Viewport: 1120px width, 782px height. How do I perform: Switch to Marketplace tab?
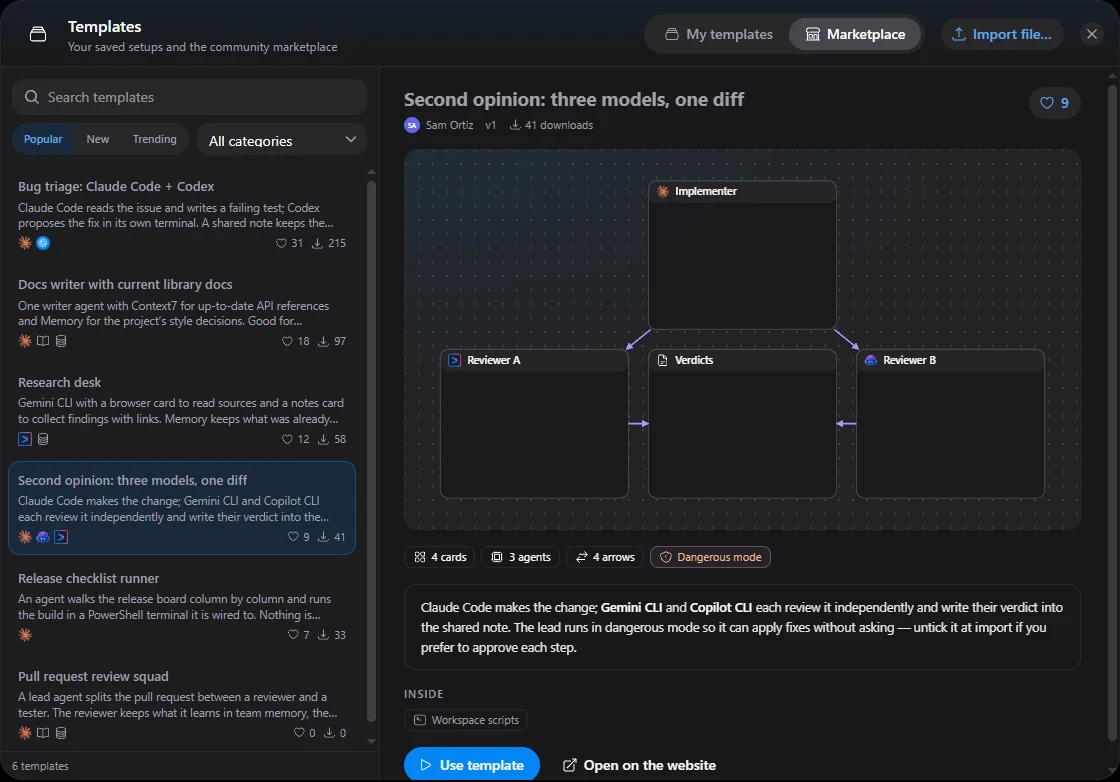pyautogui.click(x=855, y=34)
